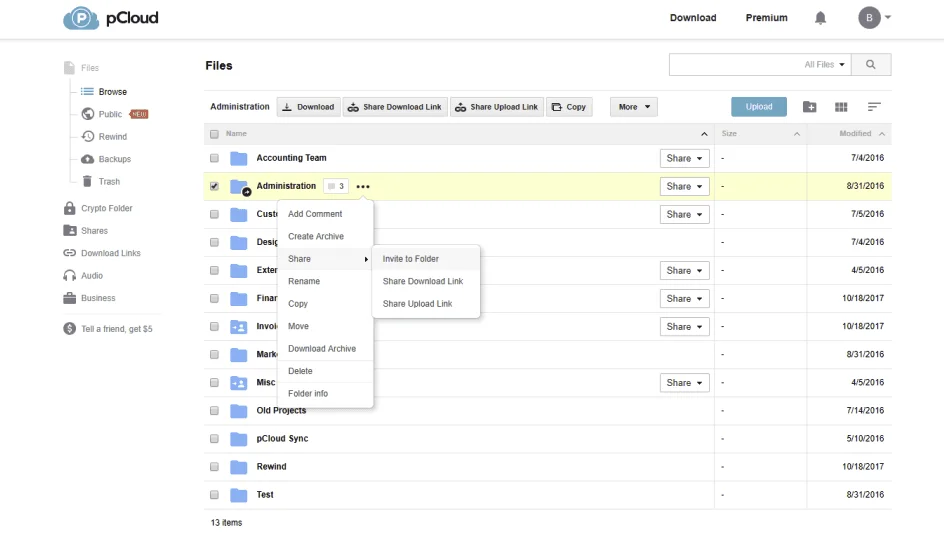944x559 pixels.
Task: Check the Accounting Team checkbox
Action: coord(214,158)
